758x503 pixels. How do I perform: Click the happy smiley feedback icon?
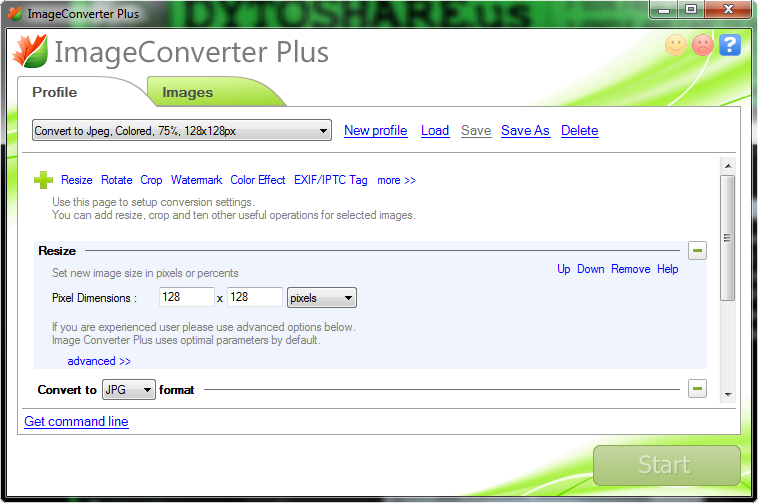point(675,45)
